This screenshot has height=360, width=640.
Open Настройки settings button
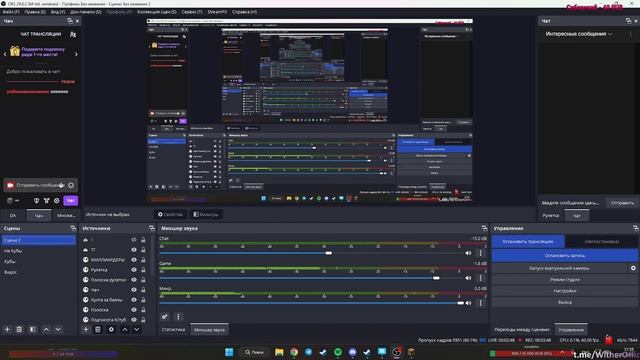click(565, 291)
